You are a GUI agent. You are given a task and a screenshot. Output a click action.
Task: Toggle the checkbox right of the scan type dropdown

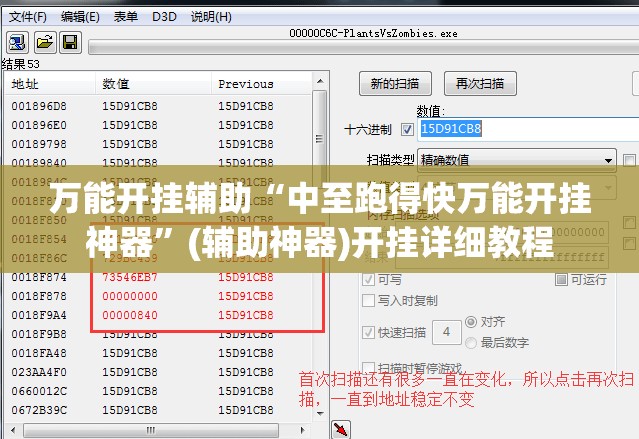pyautogui.click(x=629, y=160)
